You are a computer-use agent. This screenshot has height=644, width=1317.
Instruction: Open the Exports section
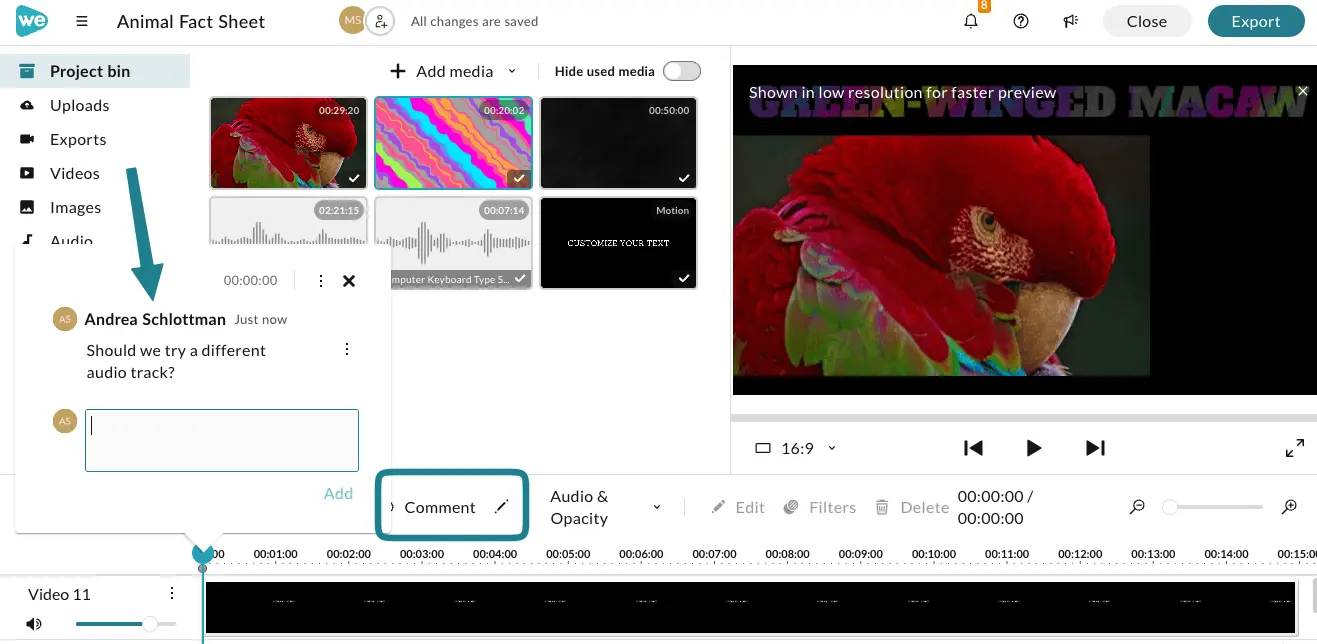tap(78, 139)
